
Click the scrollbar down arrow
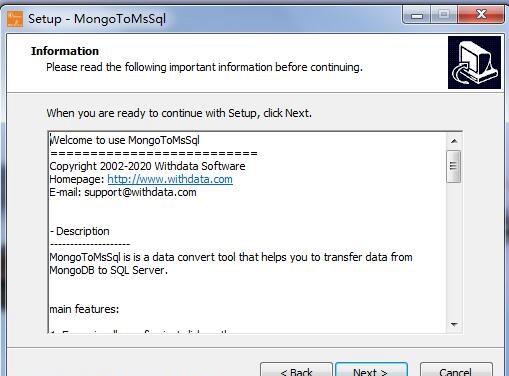click(x=454, y=324)
